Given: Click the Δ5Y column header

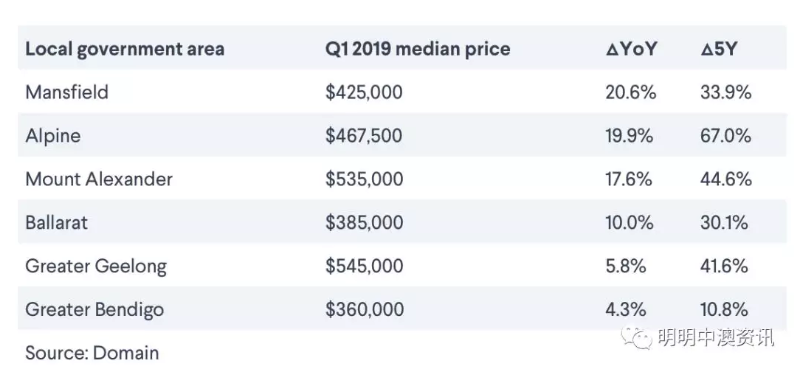Looking at the screenshot, I should click(718, 49).
